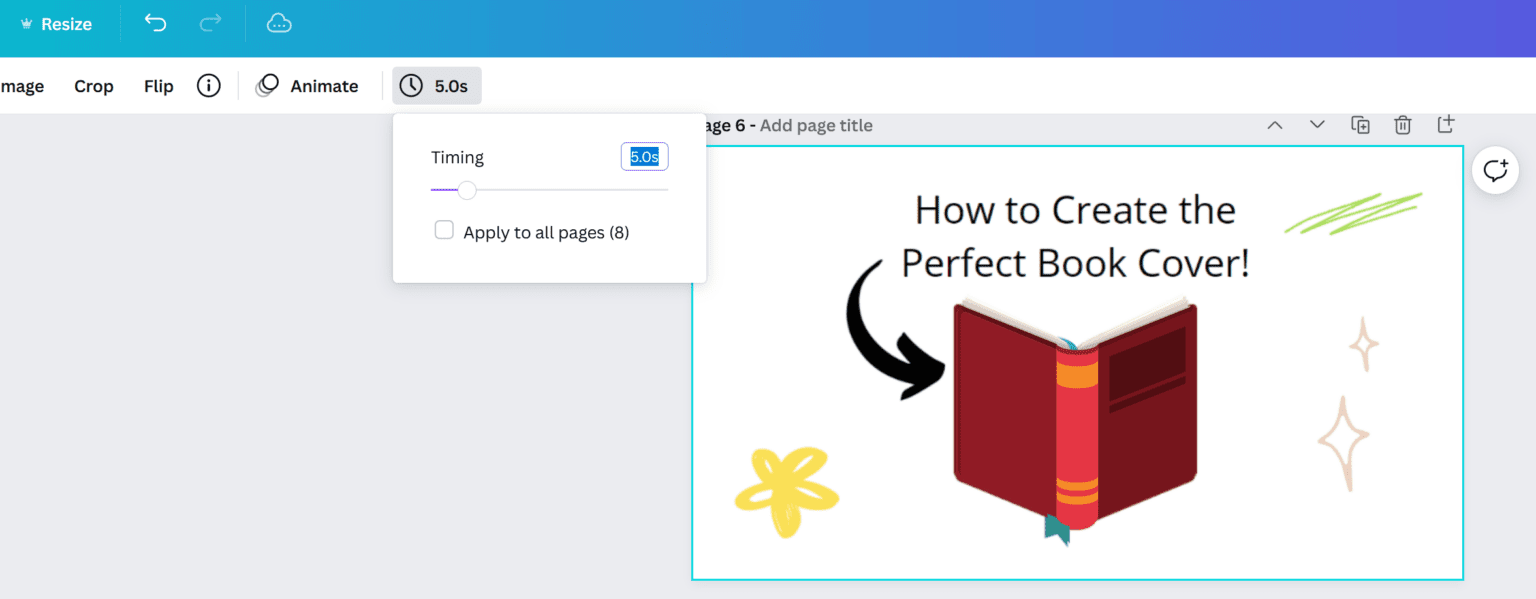This screenshot has height=599, width=1536.
Task: Collapse the Timing panel via 5.0s control
Action: pyautogui.click(x=437, y=86)
